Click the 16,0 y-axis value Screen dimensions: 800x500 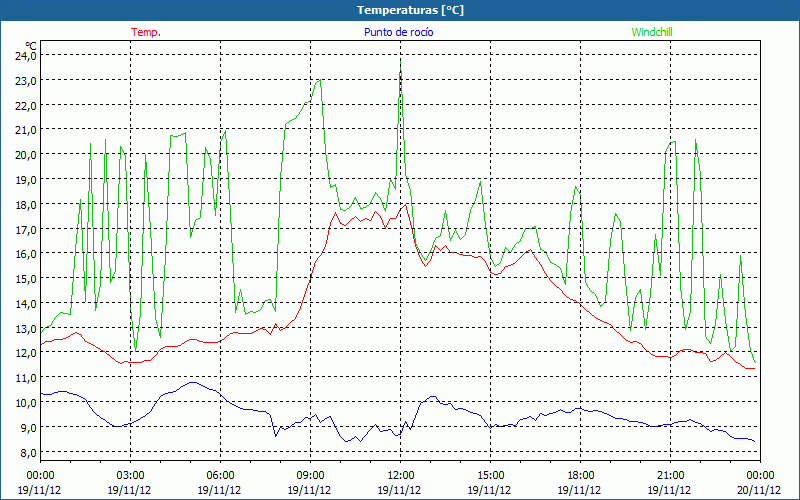click(x=26, y=254)
